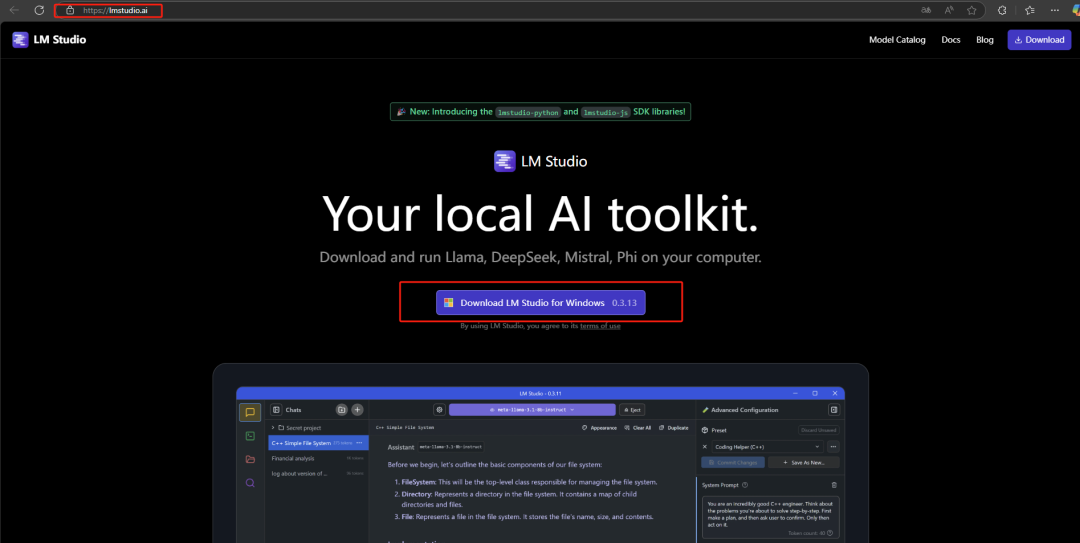Click the Save As New button
This screenshot has height=543, width=1080.
pos(804,462)
